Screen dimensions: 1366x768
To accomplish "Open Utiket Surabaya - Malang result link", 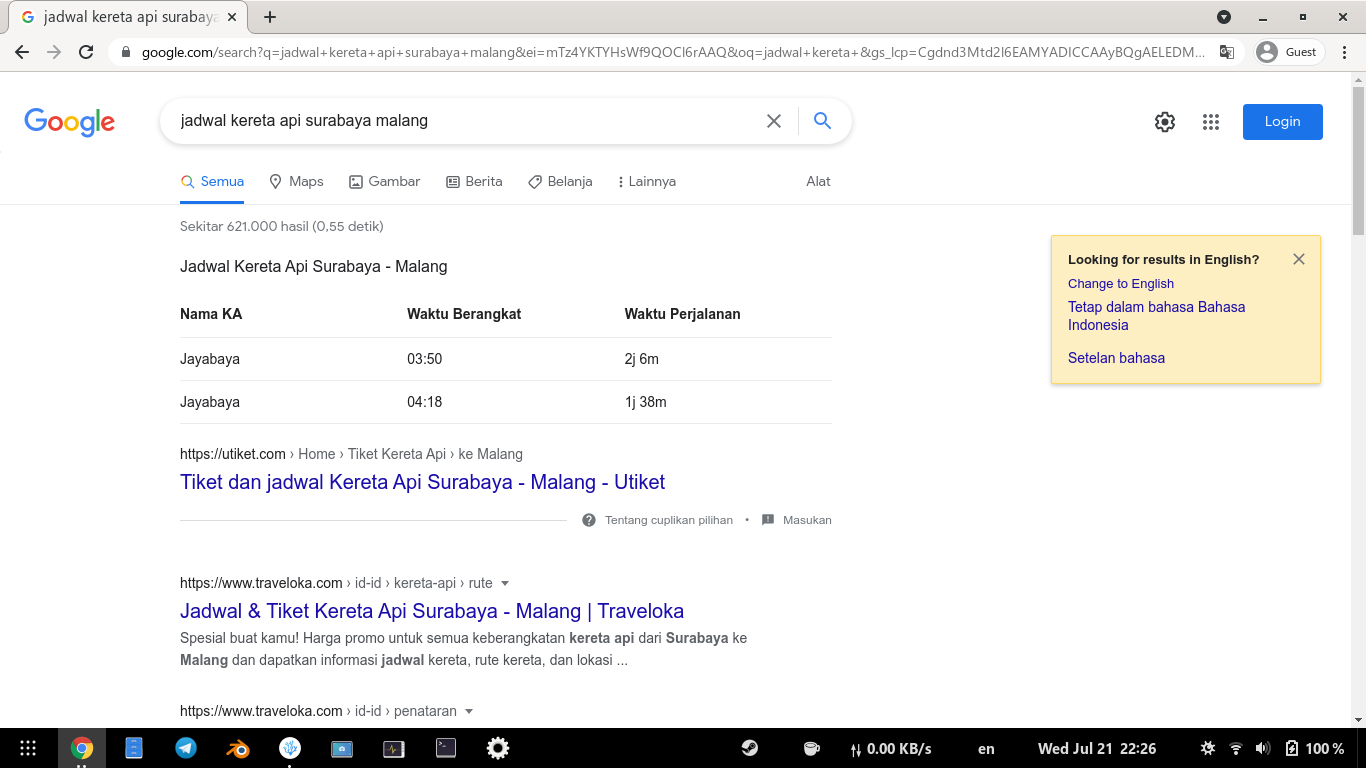I will [x=422, y=482].
